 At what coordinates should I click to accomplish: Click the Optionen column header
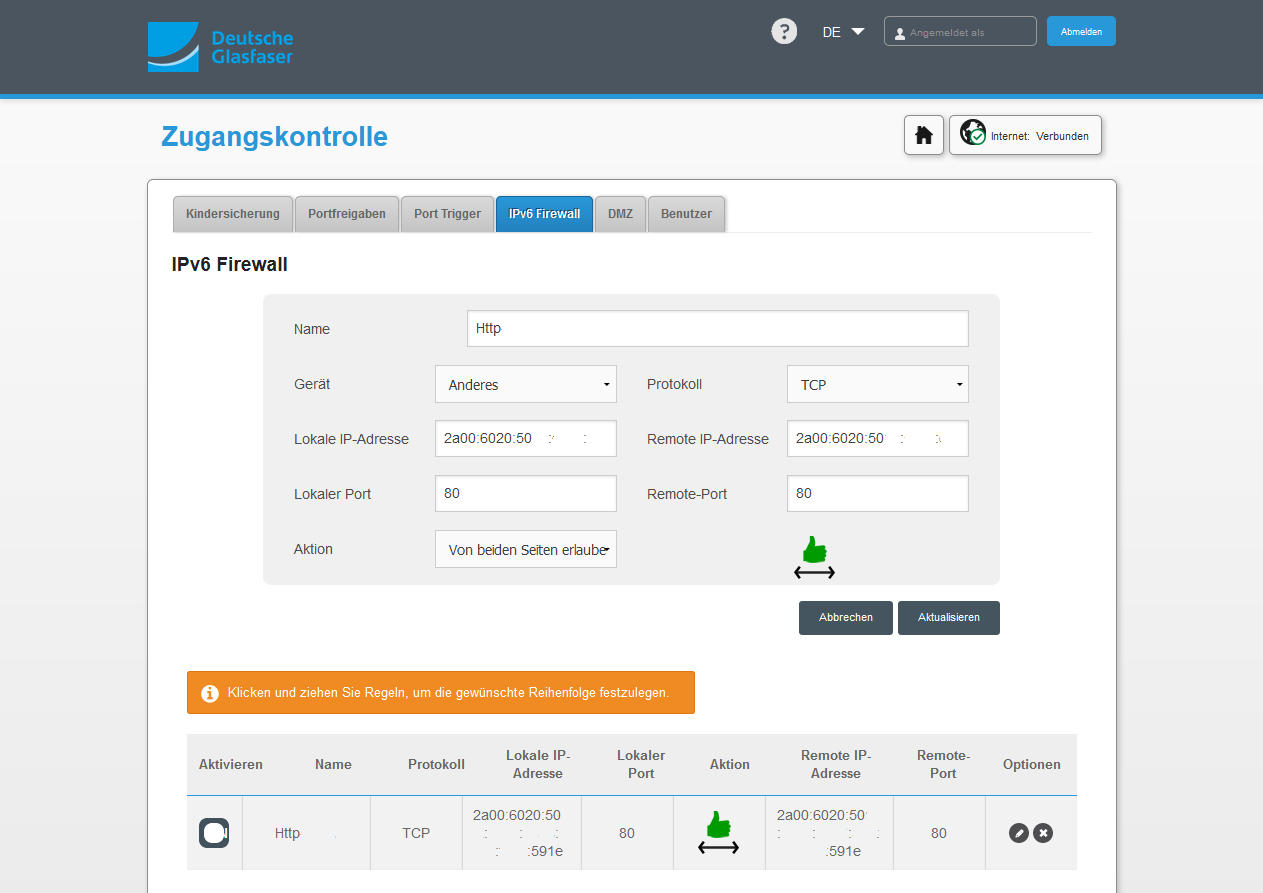pyautogui.click(x=1032, y=764)
